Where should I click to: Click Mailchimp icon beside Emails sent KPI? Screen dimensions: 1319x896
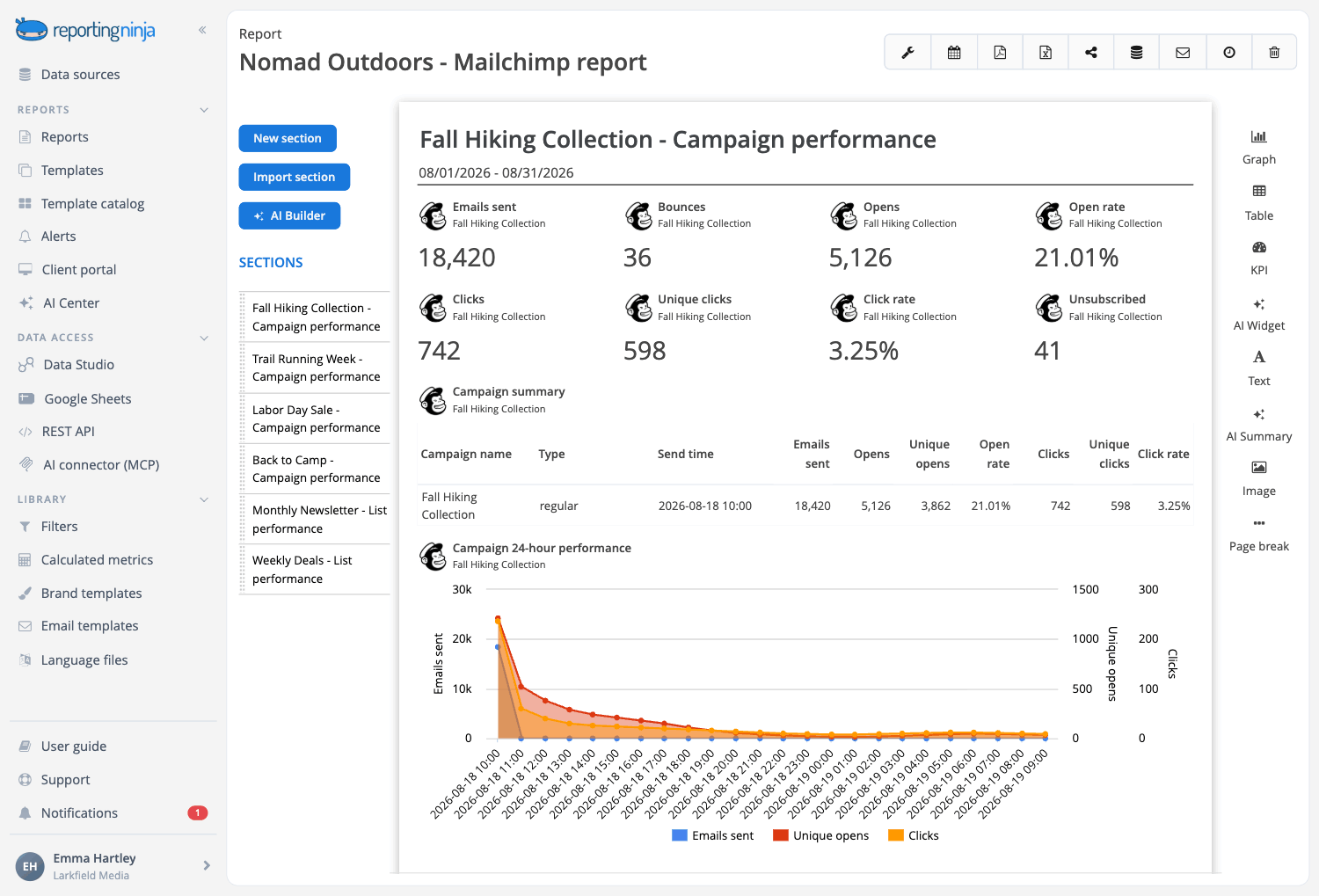tap(433, 215)
